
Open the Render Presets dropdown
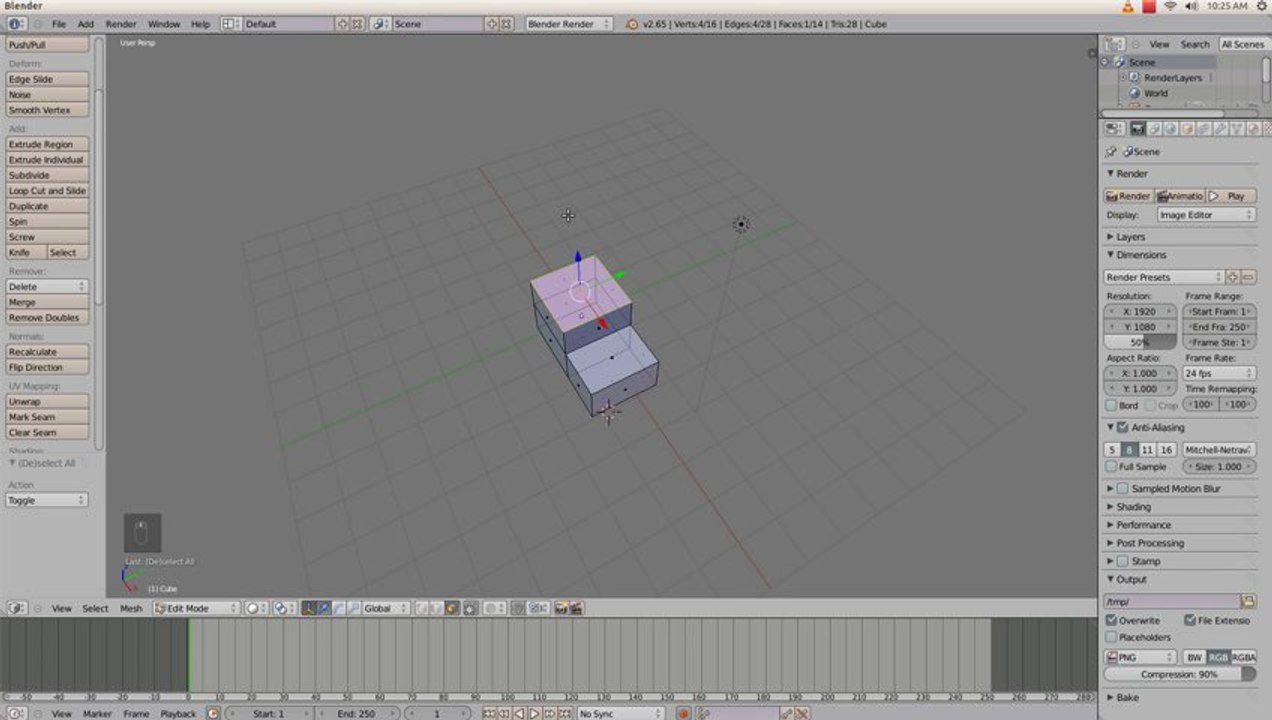(x=1164, y=277)
